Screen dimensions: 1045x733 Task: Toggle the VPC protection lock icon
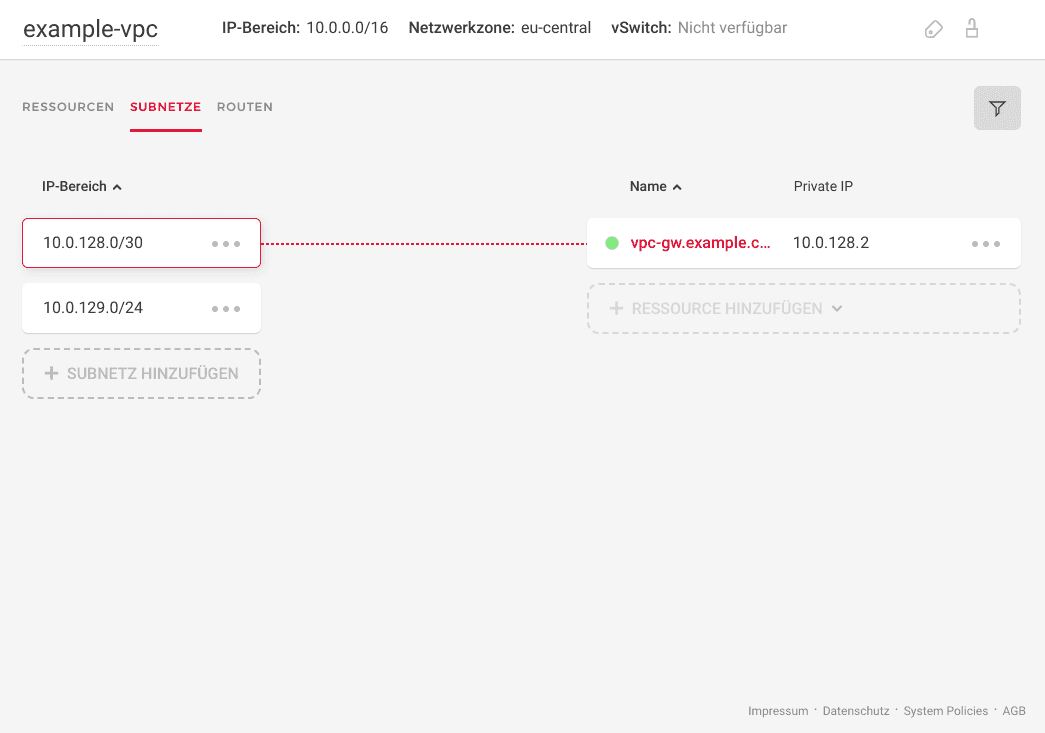point(971,29)
